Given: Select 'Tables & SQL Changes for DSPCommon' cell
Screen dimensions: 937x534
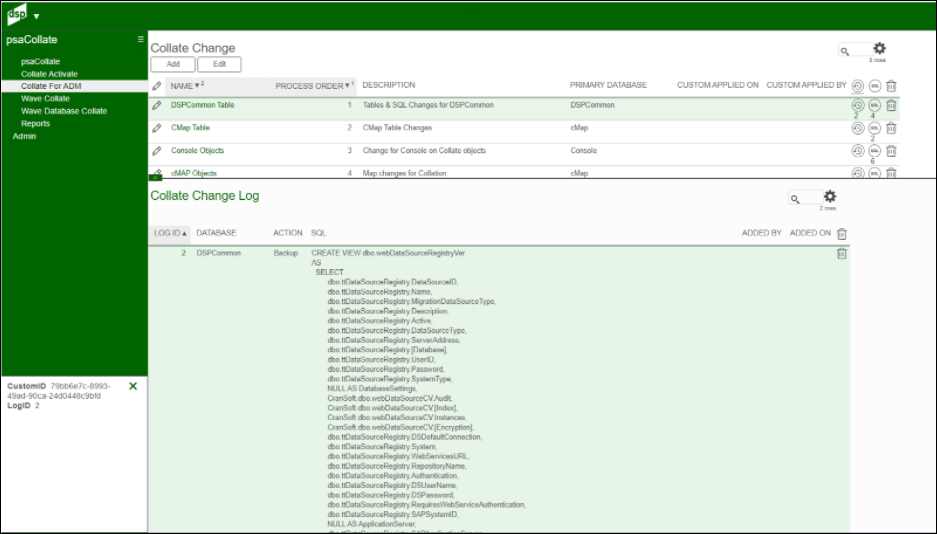Looking at the screenshot, I should (x=428, y=105).
